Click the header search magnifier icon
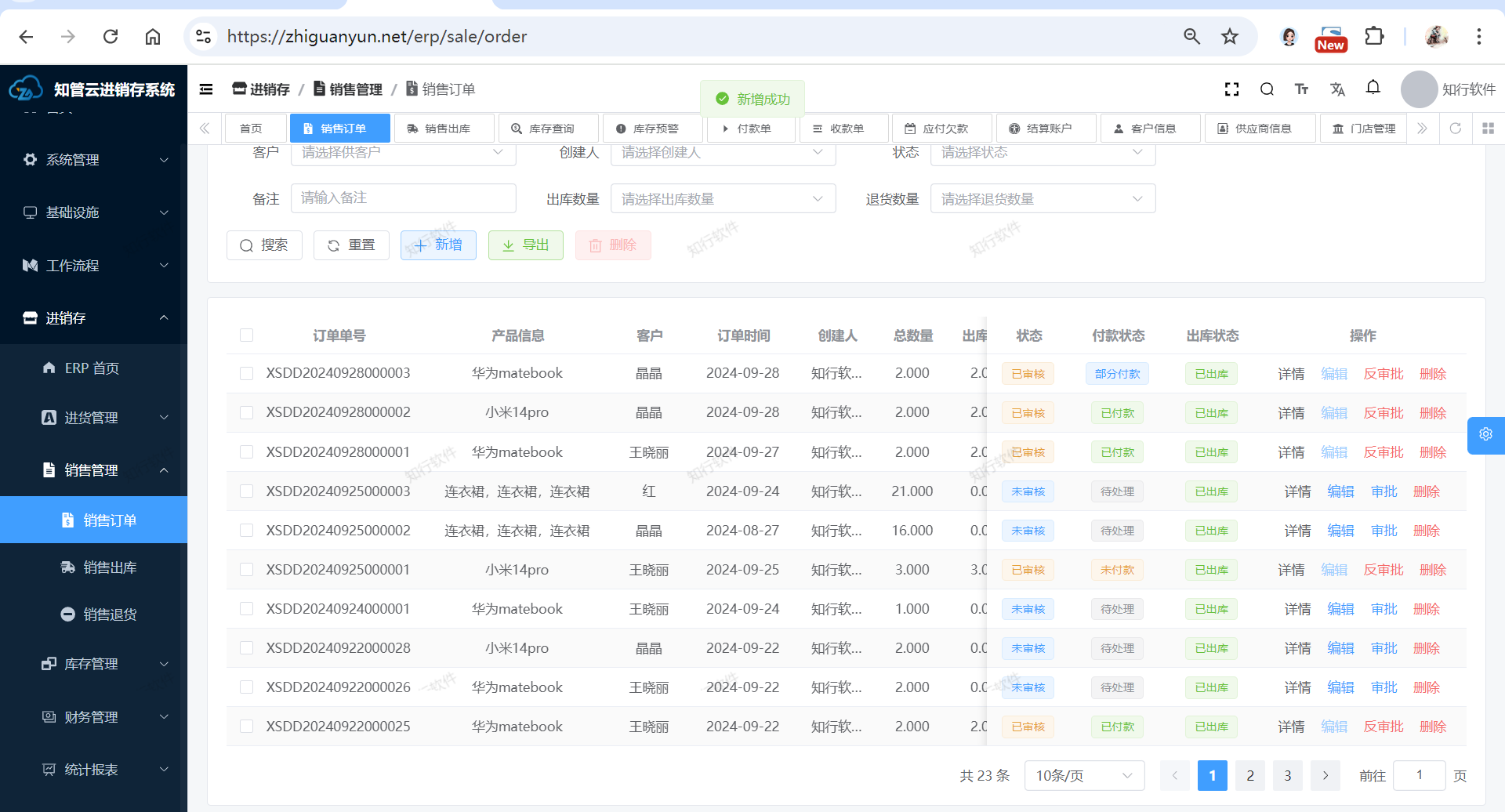Screen dimensions: 1505x812 tap(1267, 89)
